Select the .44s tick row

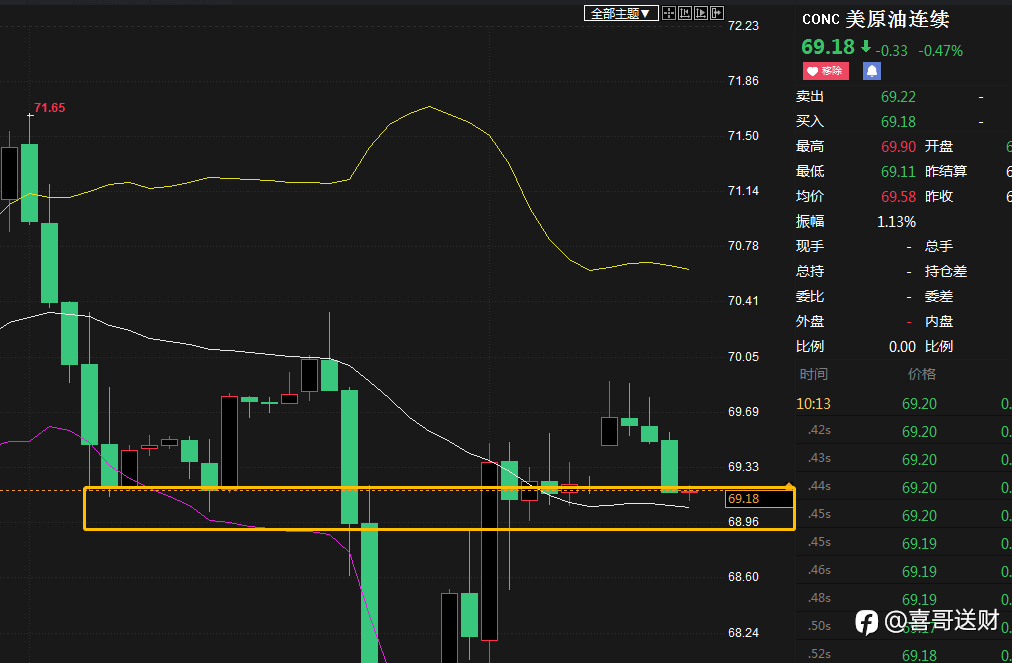point(904,487)
